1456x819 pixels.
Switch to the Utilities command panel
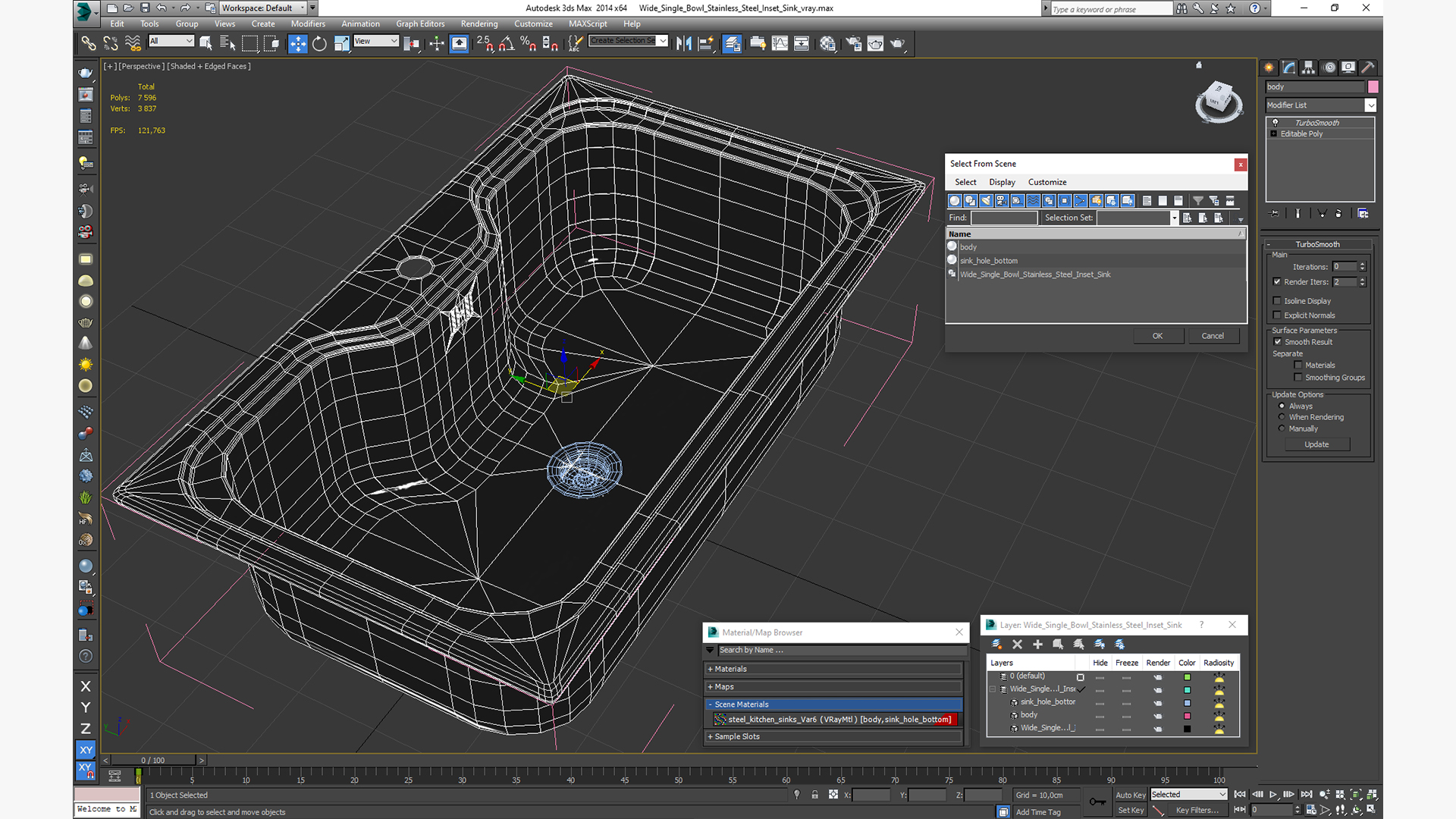click(x=1368, y=67)
